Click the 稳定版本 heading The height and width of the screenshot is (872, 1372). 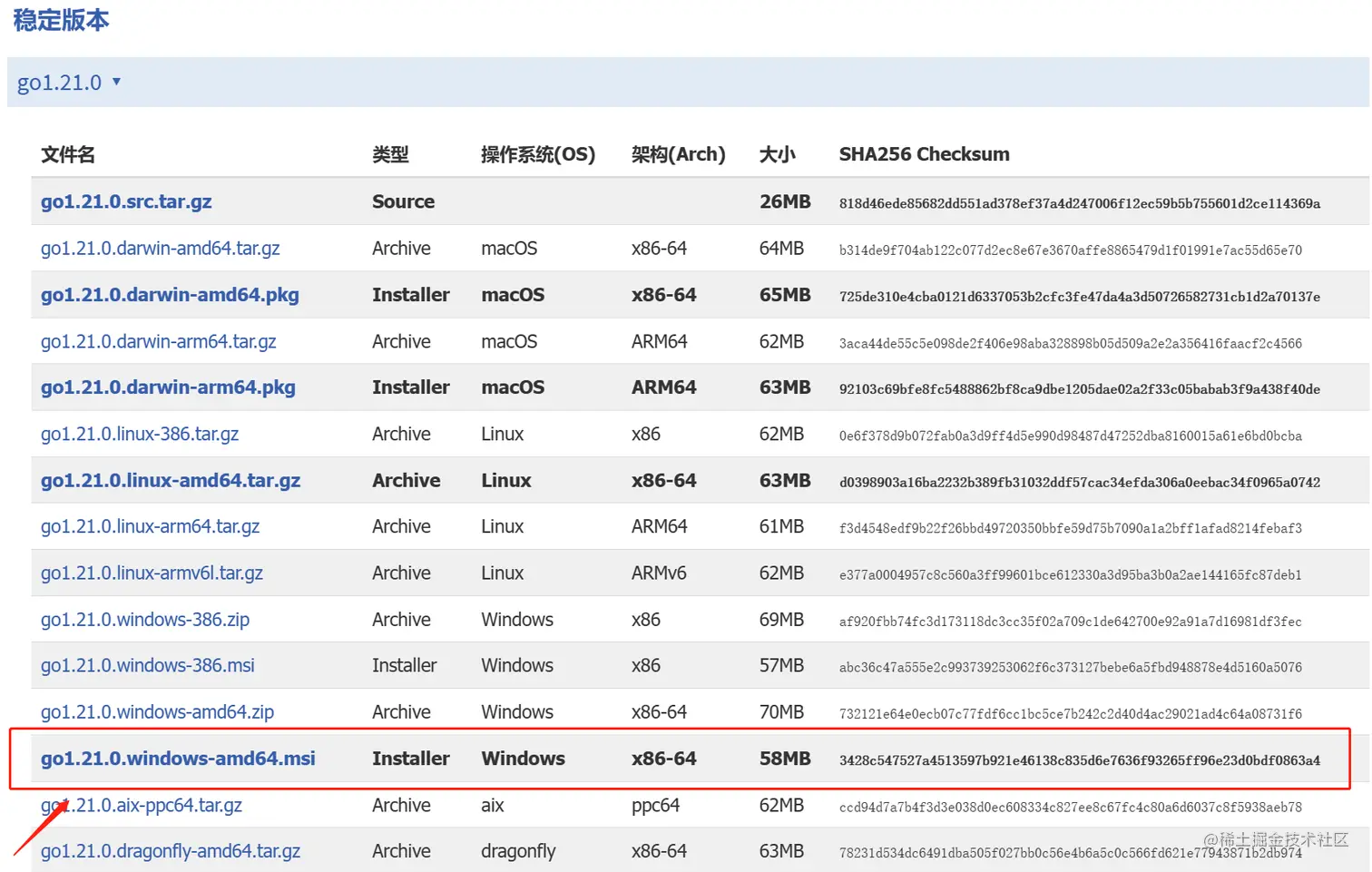(61, 20)
